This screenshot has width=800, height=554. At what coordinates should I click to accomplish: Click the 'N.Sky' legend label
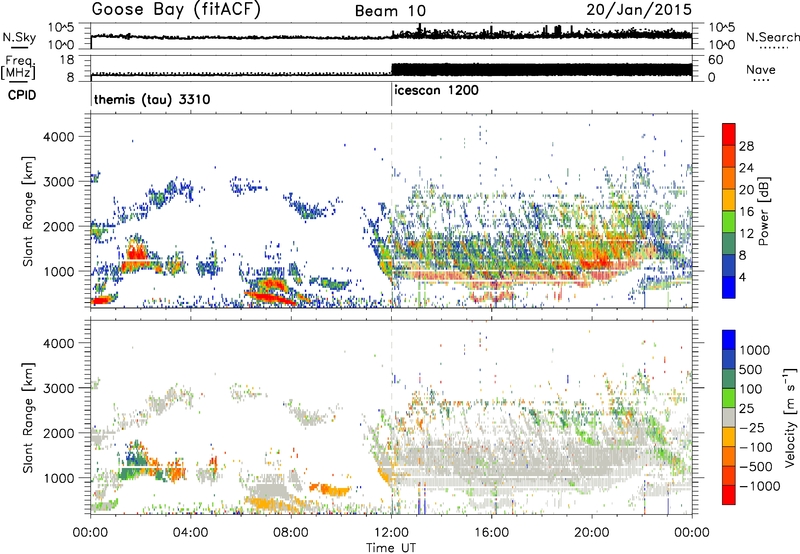pyautogui.click(x=19, y=37)
